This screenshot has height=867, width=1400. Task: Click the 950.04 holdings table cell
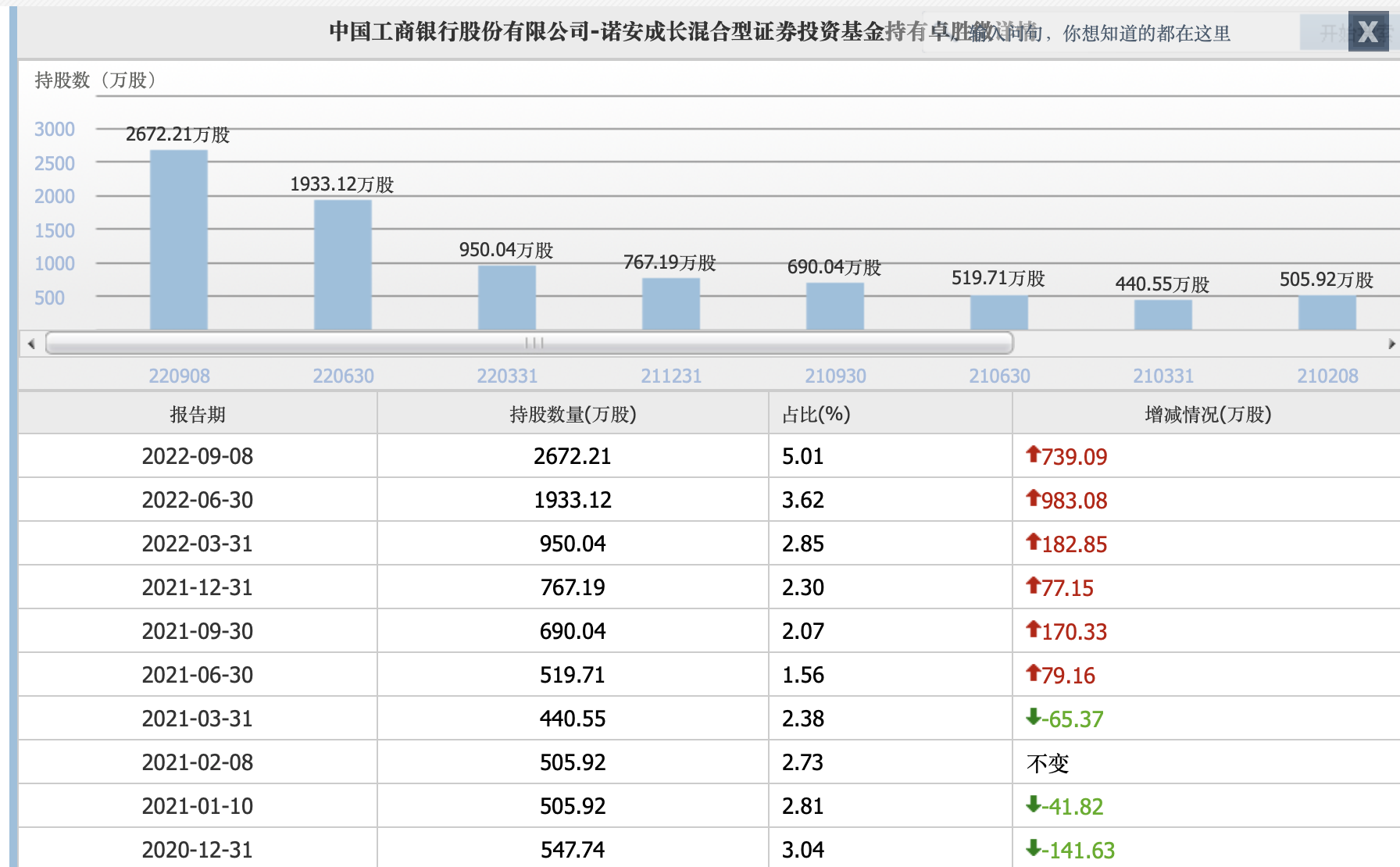[x=573, y=544]
